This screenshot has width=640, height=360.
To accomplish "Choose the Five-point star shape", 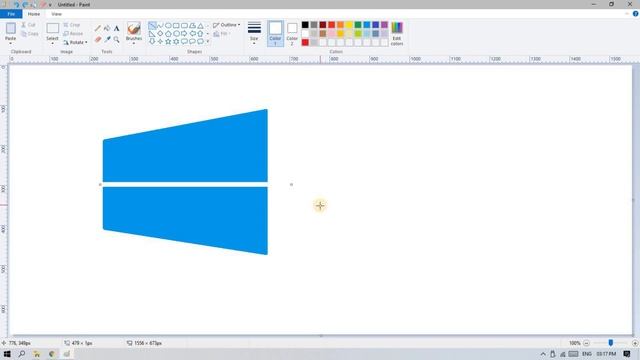I will [x=168, y=42].
